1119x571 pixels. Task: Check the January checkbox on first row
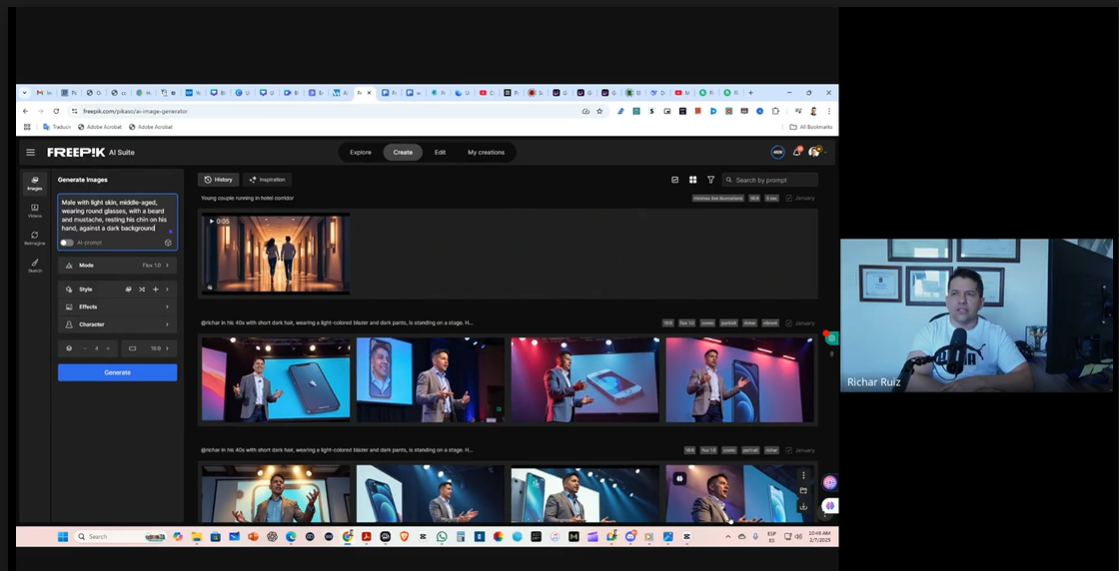[789, 198]
